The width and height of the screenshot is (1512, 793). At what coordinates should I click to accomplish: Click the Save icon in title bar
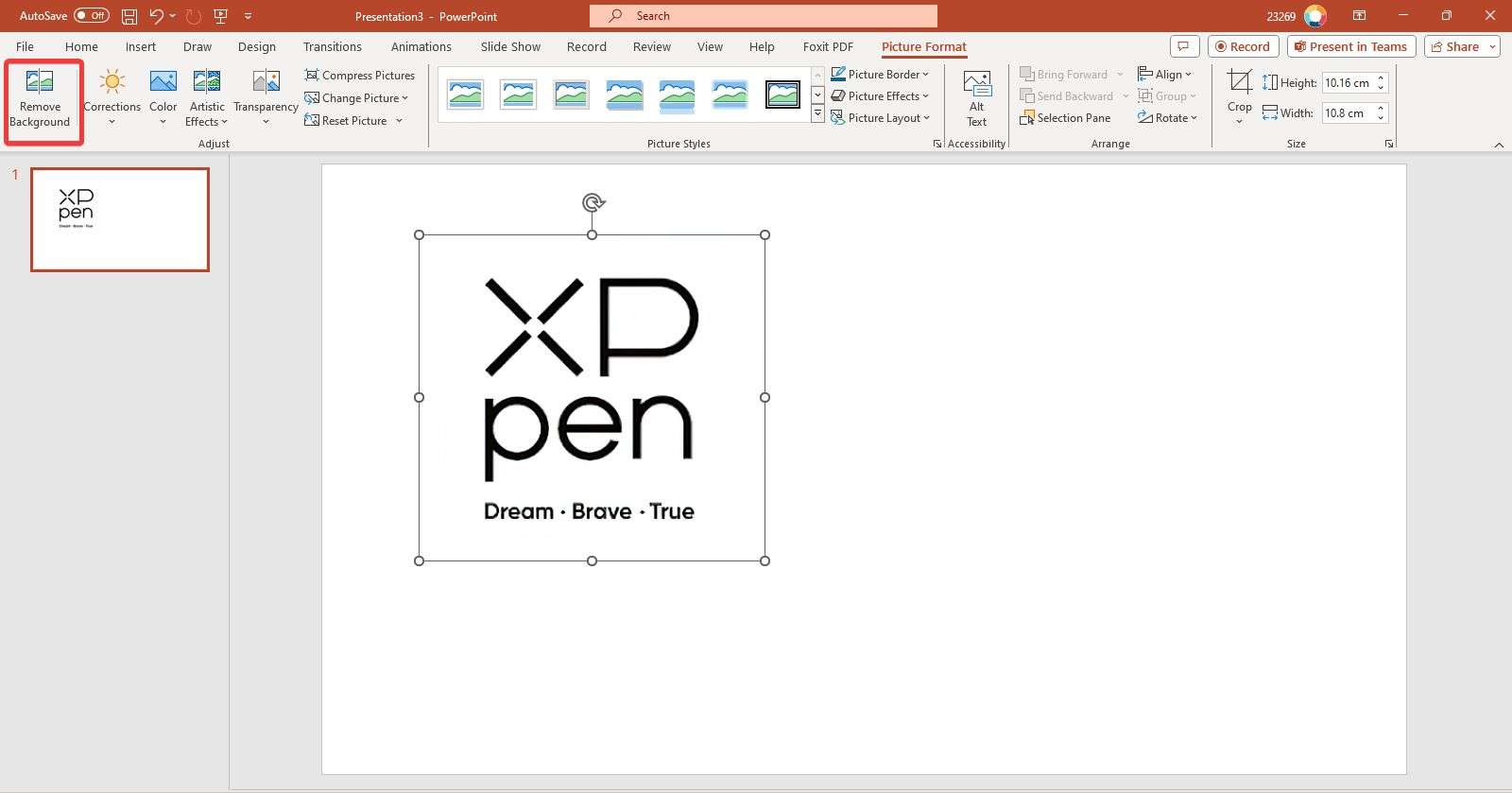click(x=129, y=16)
